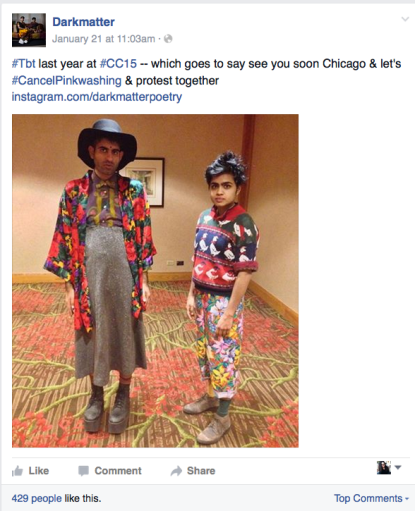Open the Darkmatter page name link
Screen dimensions: 415x511
(83, 22)
